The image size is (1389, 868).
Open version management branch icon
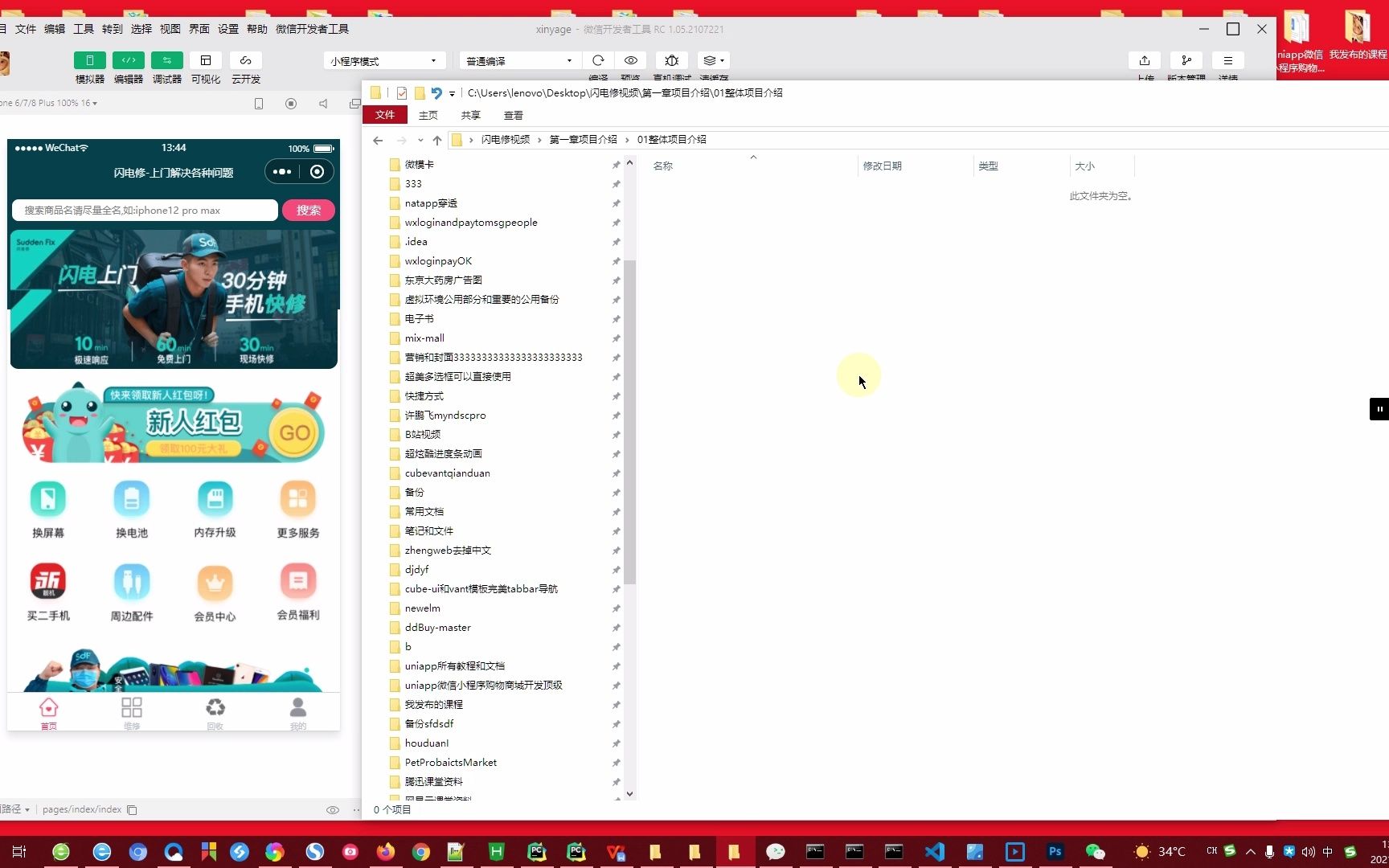(x=1186, y=60)
